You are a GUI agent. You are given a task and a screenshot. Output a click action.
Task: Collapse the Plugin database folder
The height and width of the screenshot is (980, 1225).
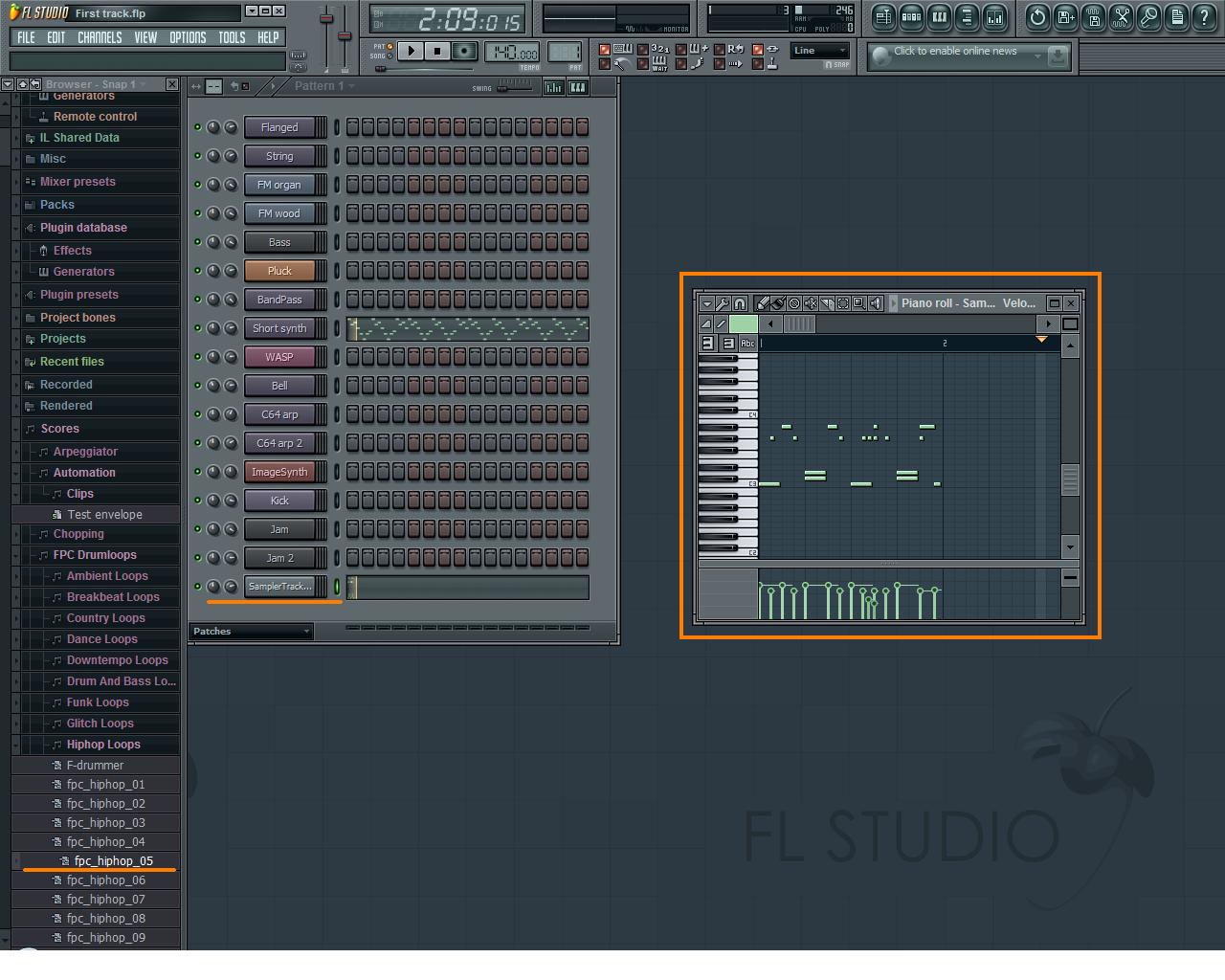click(83, 228)
